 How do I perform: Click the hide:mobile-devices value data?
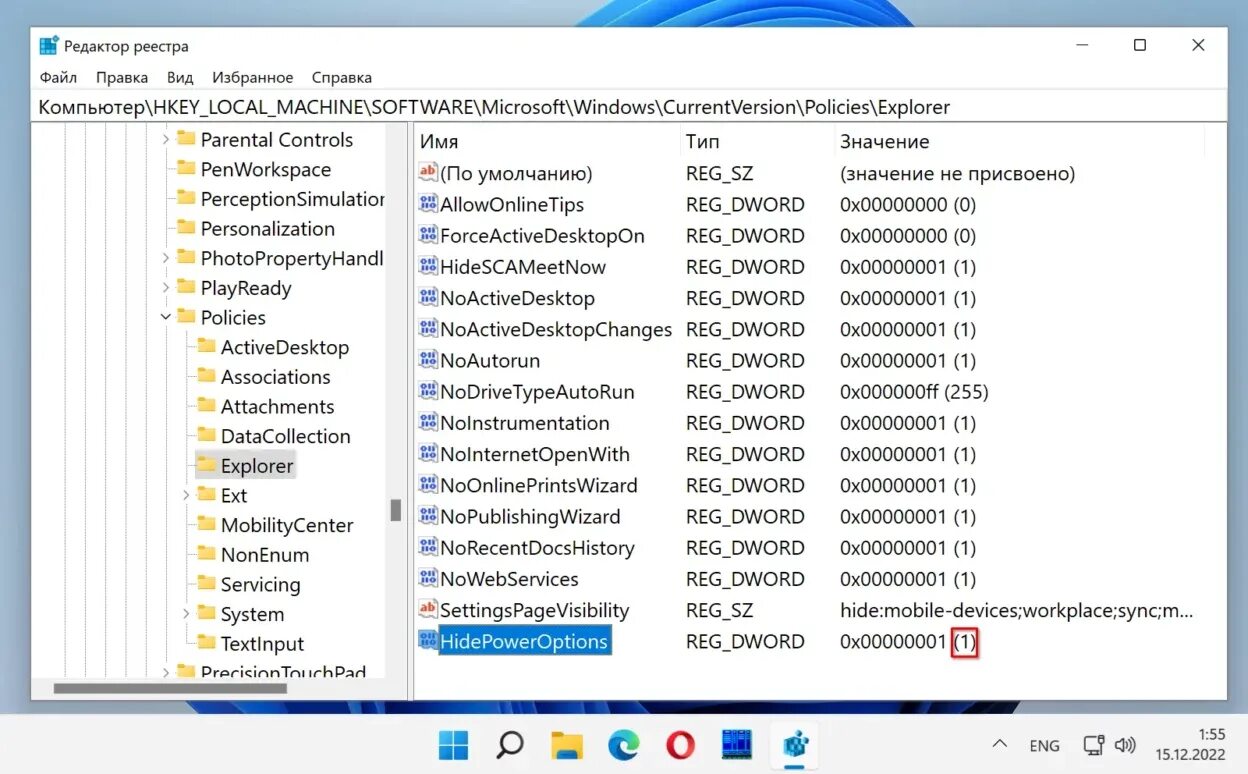(1017, 610)
